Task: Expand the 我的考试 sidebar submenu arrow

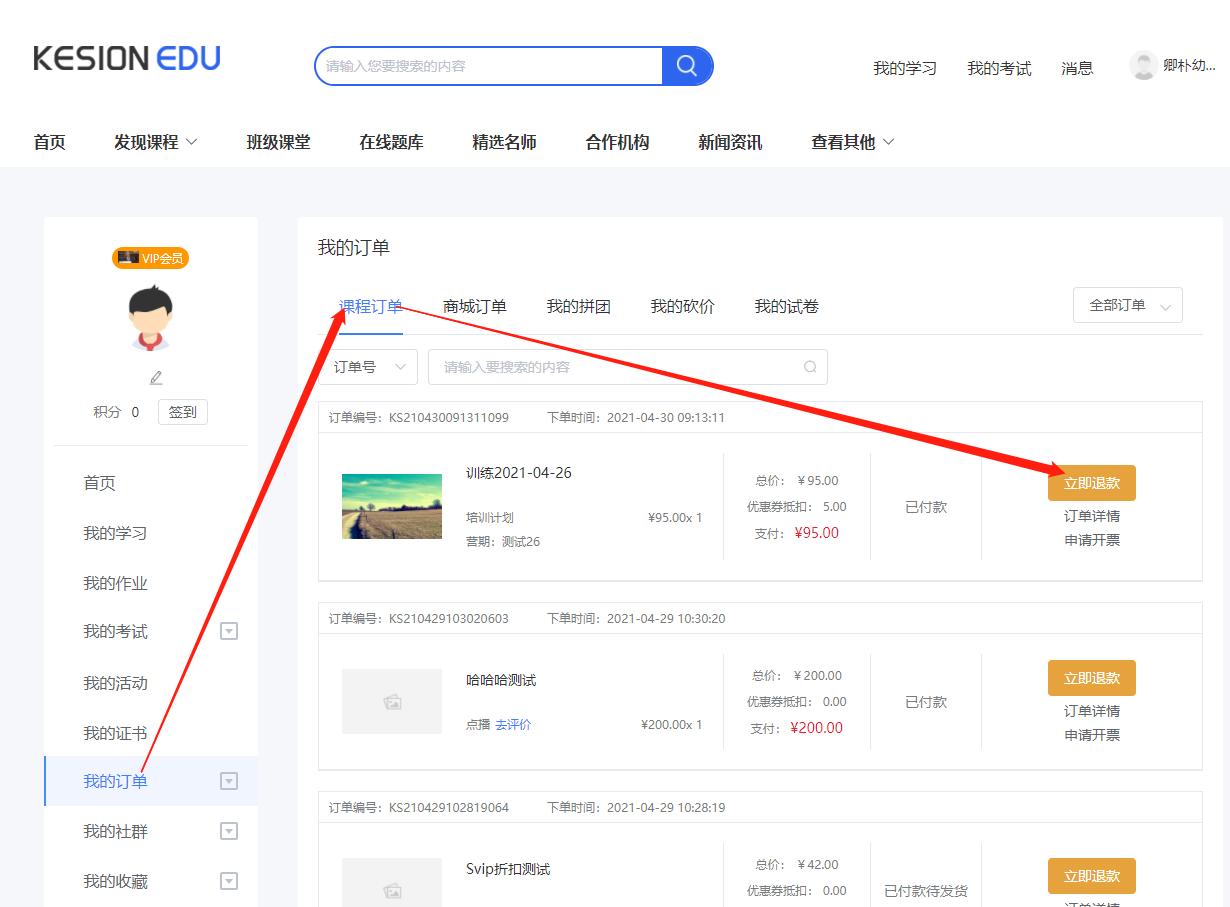Action: pos(229,631)
